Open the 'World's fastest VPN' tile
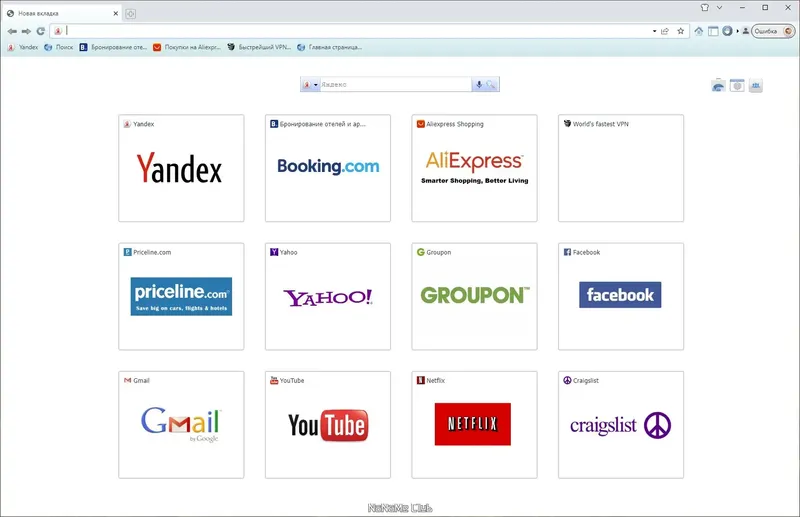The image size is (800, 517). pyautogui.click(x=621, y=168)
